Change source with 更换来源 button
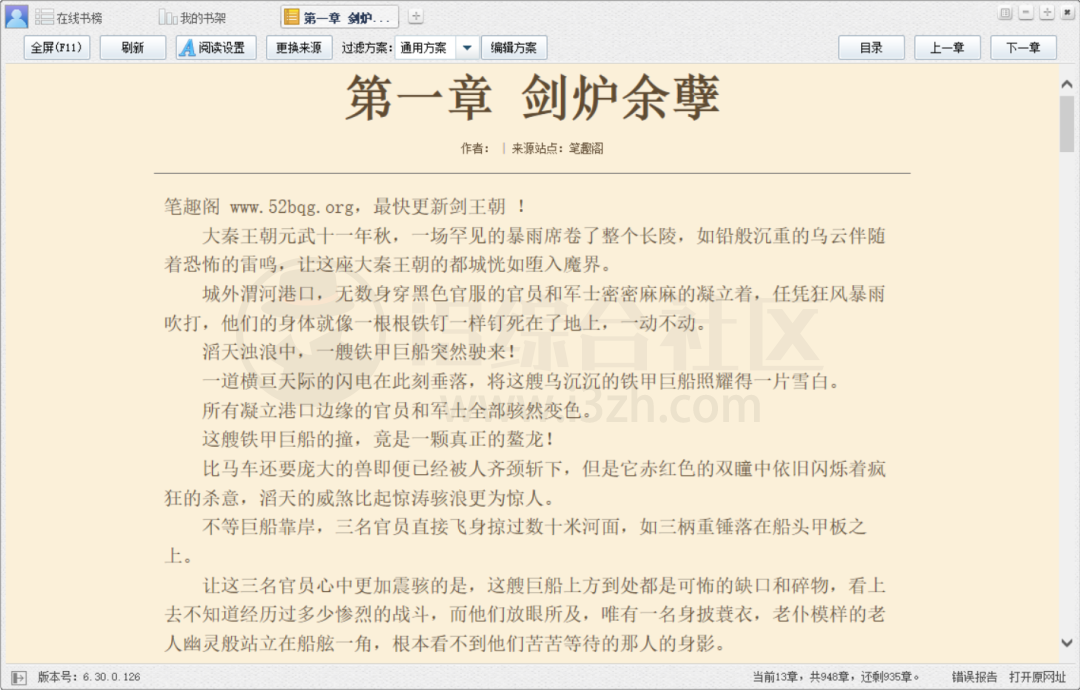The image size is (1080, 690). pos(298,48)
